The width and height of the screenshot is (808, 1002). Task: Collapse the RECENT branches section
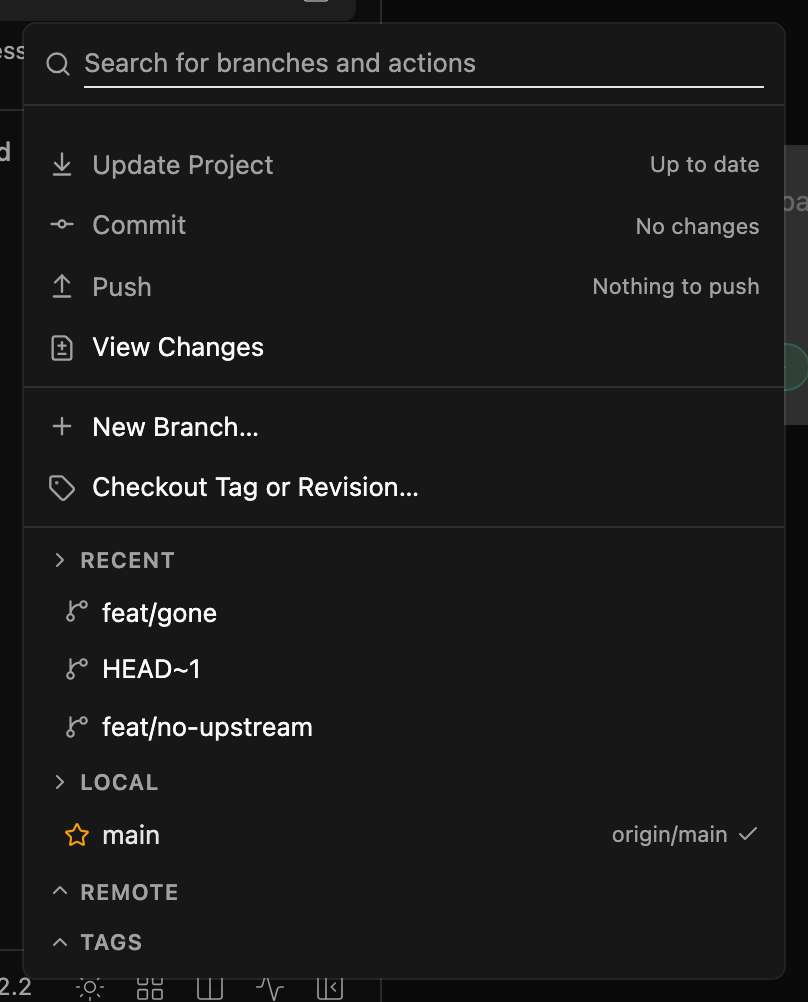point(59,560)
